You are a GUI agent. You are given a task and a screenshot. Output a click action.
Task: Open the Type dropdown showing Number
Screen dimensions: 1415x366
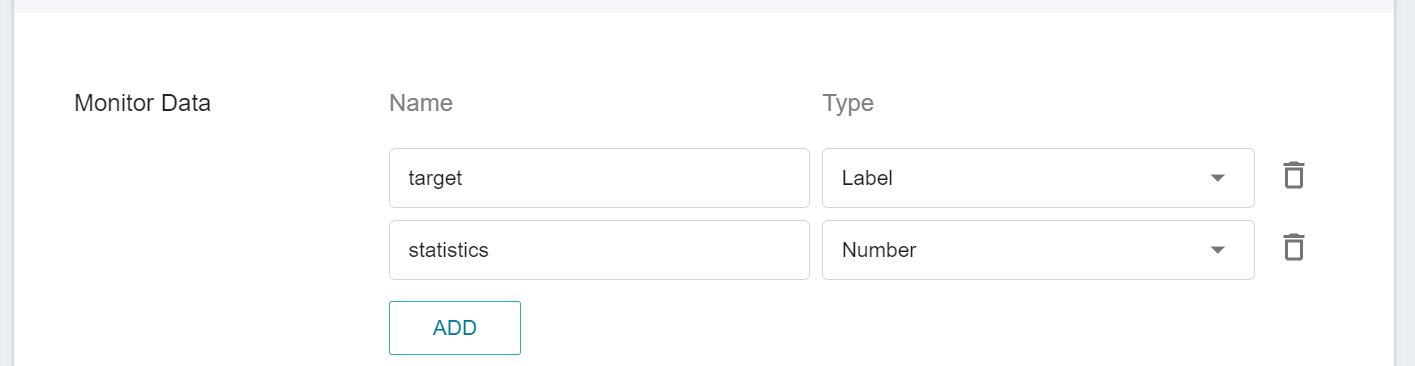pos(1038,250)
